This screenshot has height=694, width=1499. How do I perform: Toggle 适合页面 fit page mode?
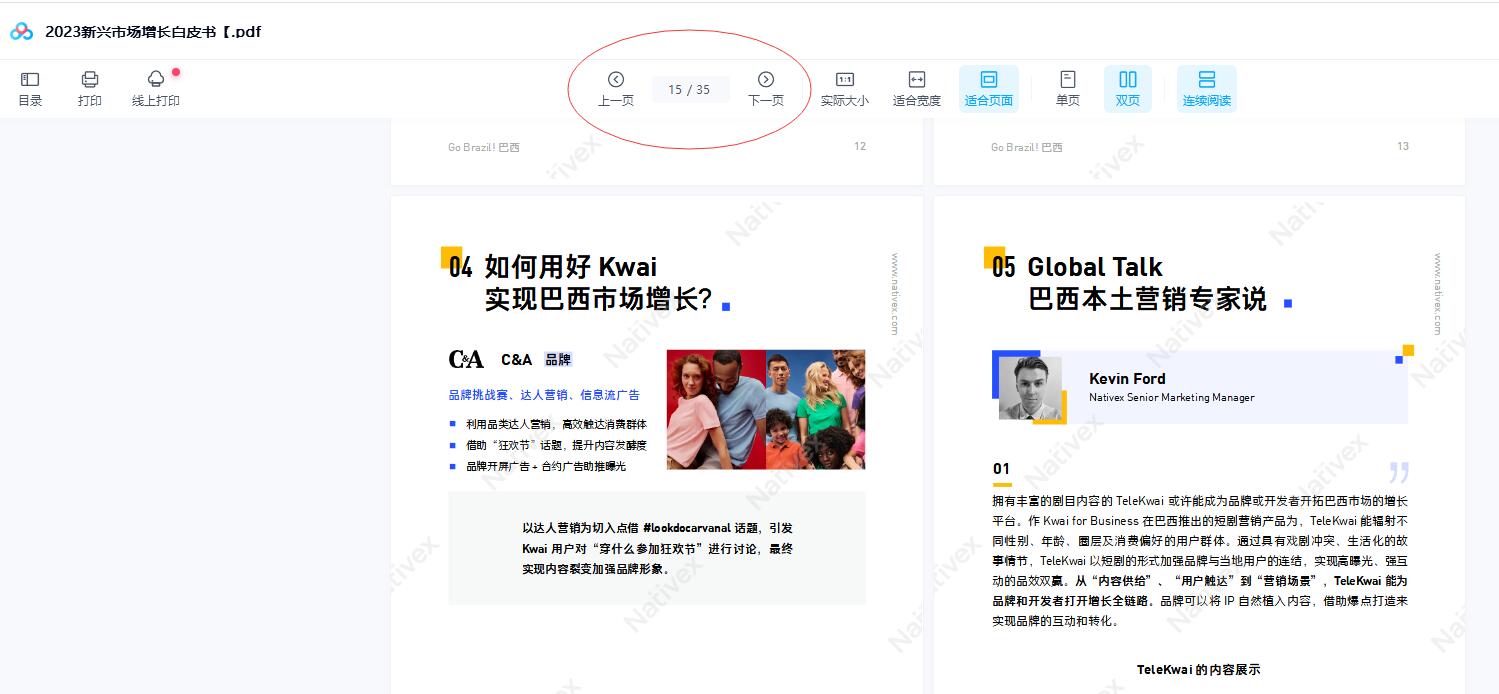[x=988, y=88]
